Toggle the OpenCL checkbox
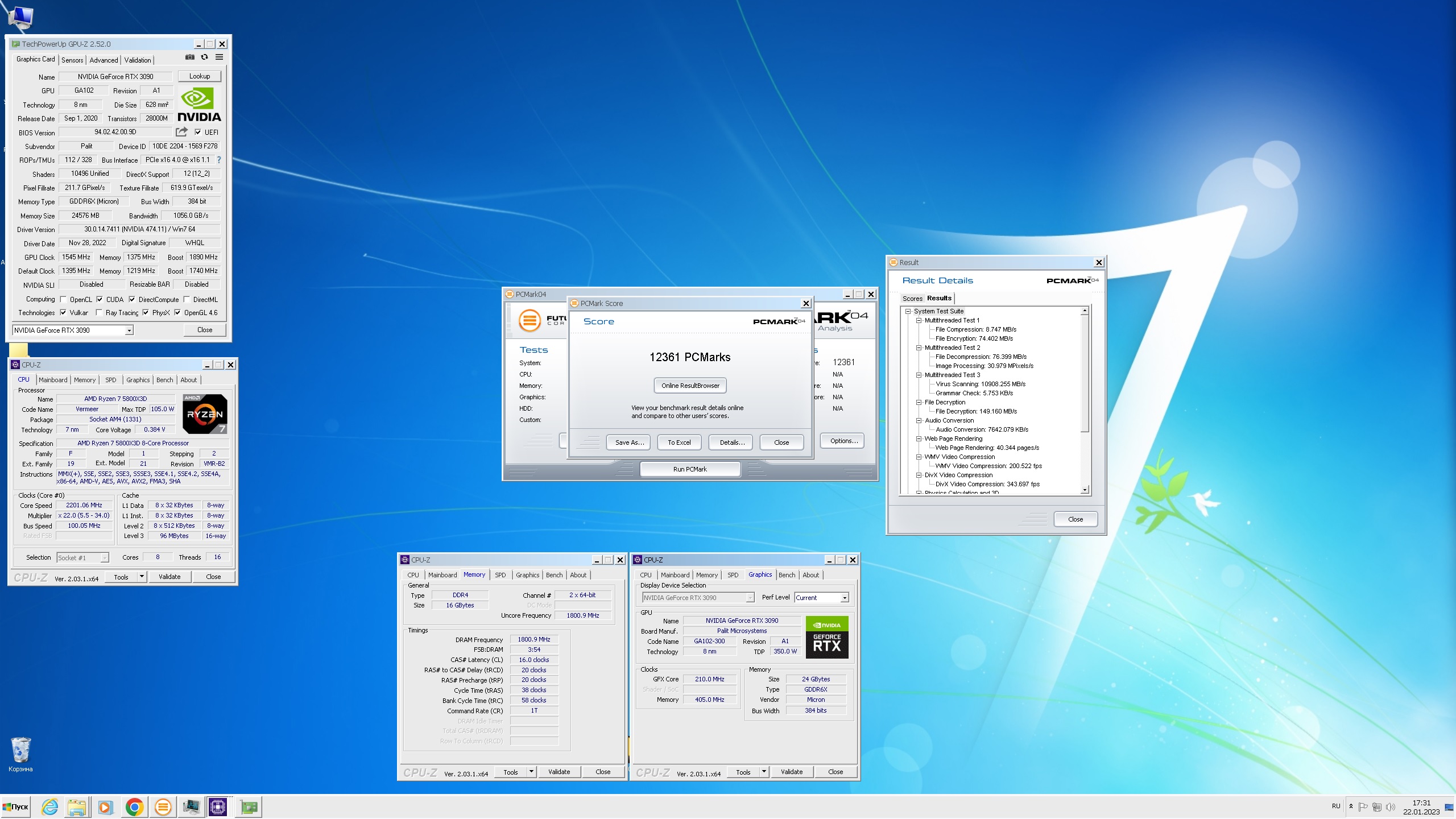The height and width of the screenshot is (819, 1456). coord(63,299)
